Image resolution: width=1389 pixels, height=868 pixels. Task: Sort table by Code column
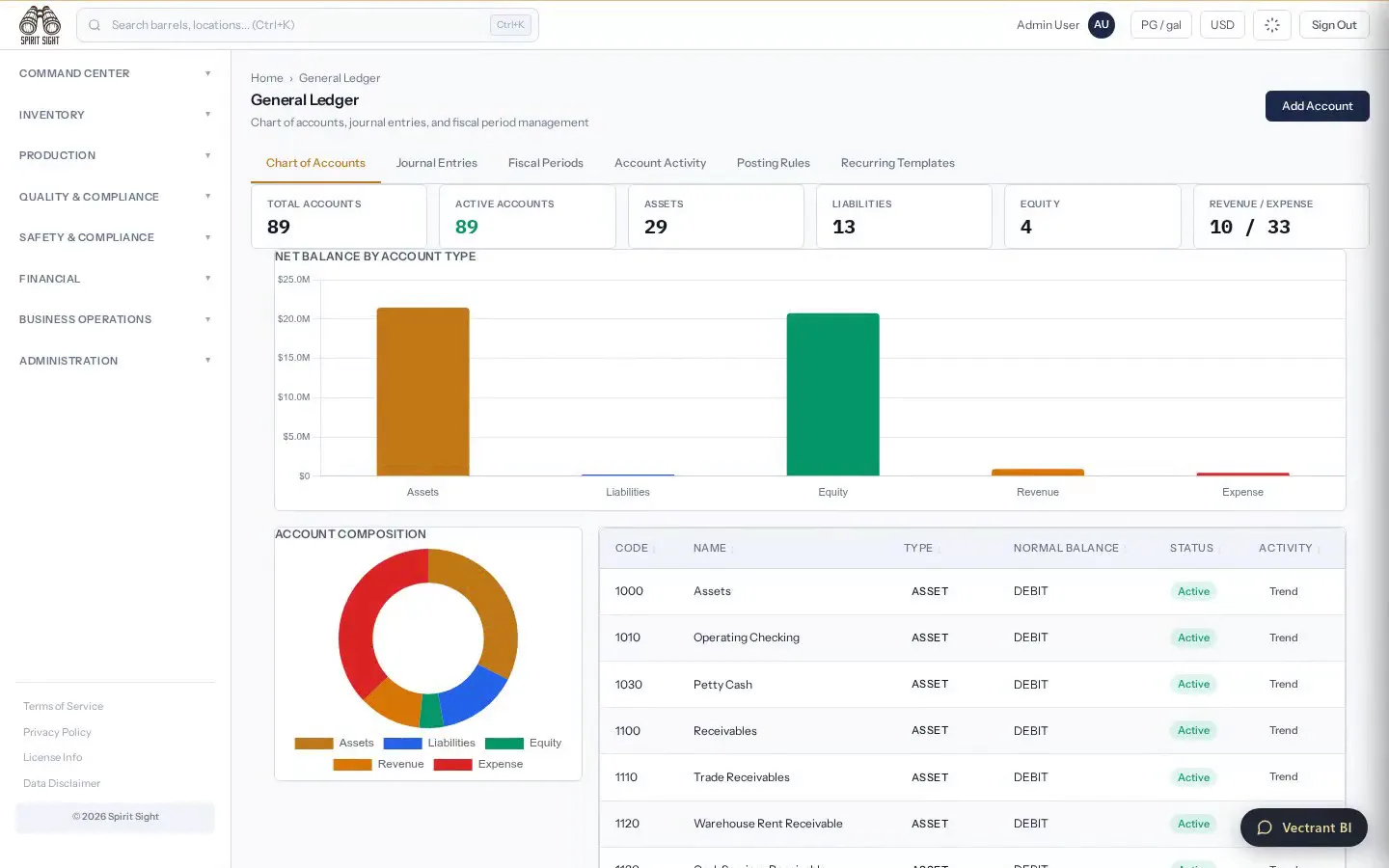(635, 548)
